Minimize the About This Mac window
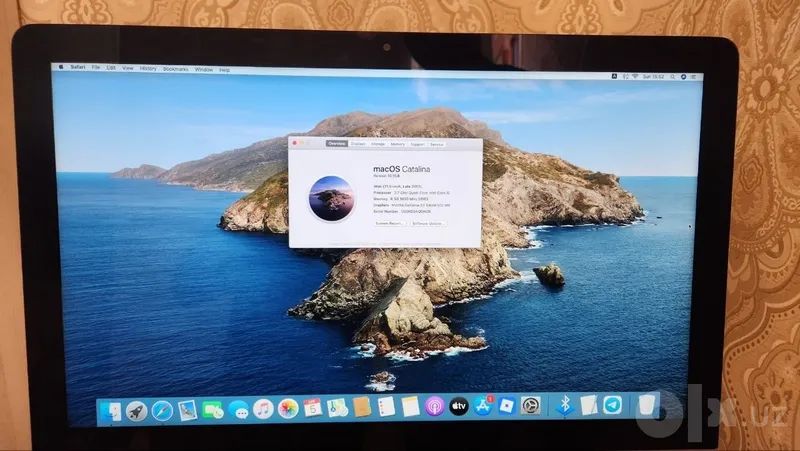 [x=302, y=143]
